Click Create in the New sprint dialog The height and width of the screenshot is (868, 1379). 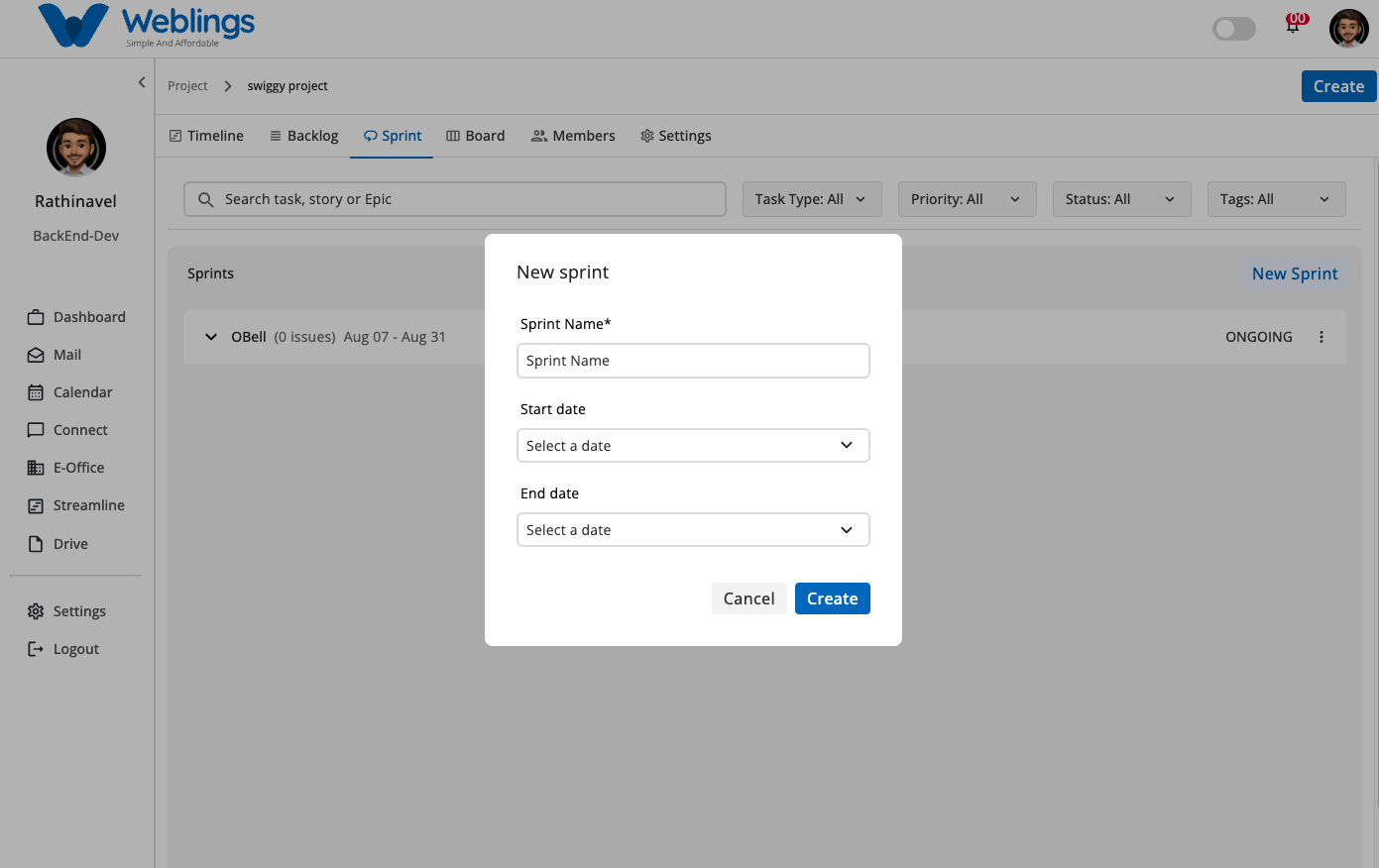pos(832,598)
